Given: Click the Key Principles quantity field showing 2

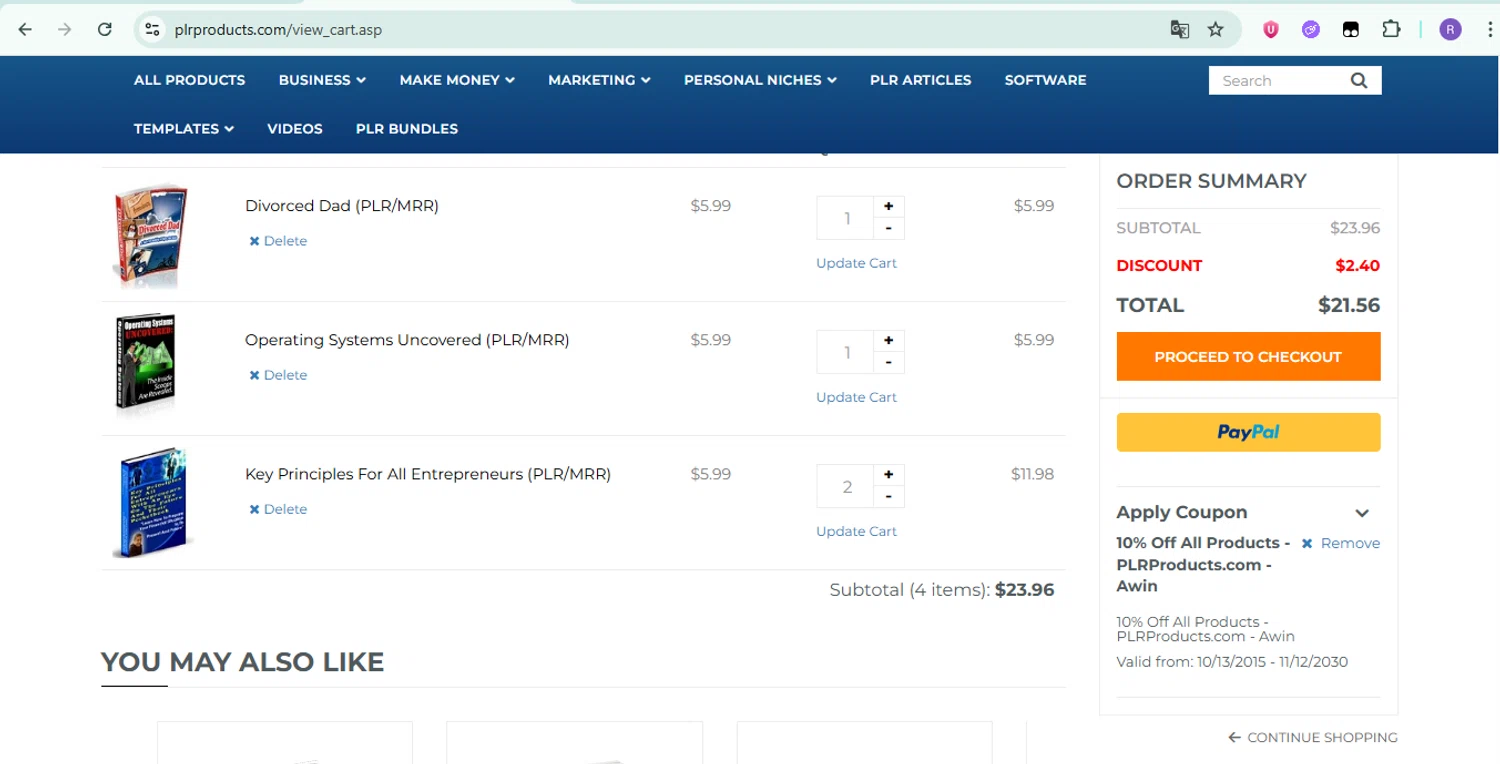Looking at the screenshot, I should click(x=846, y=486).
